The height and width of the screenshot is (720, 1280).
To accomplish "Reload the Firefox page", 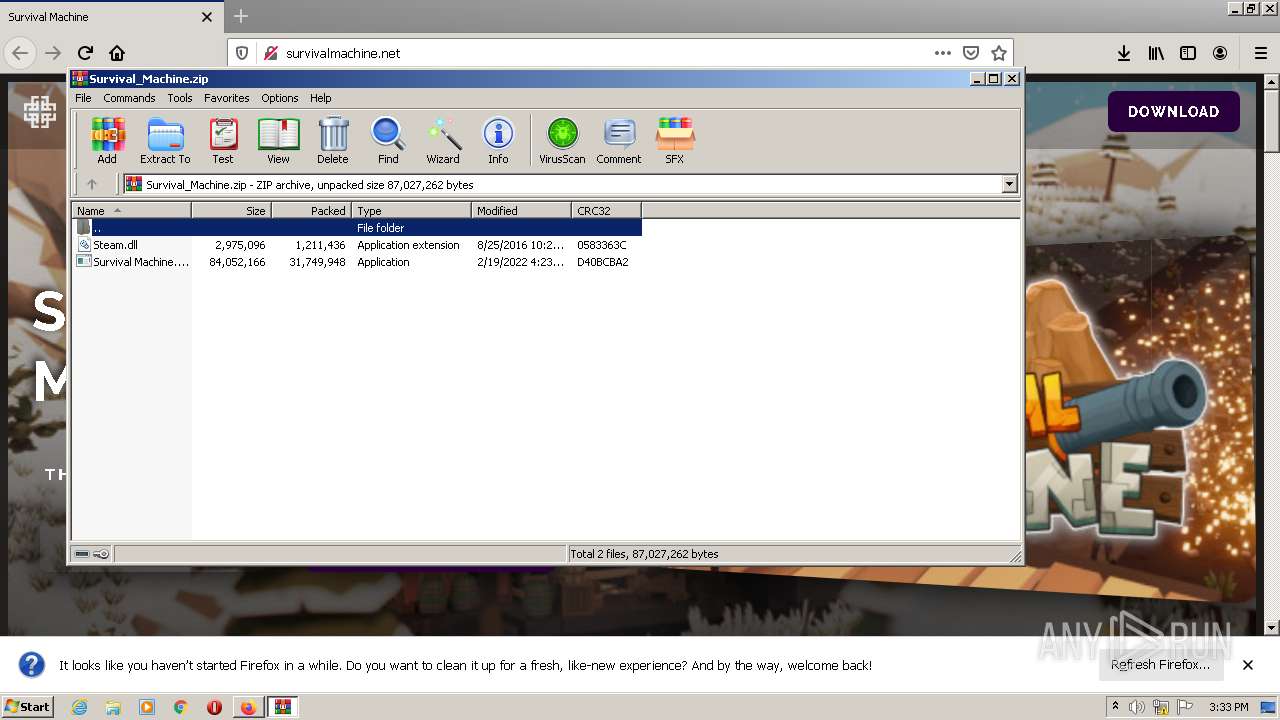I will point(85,53).
